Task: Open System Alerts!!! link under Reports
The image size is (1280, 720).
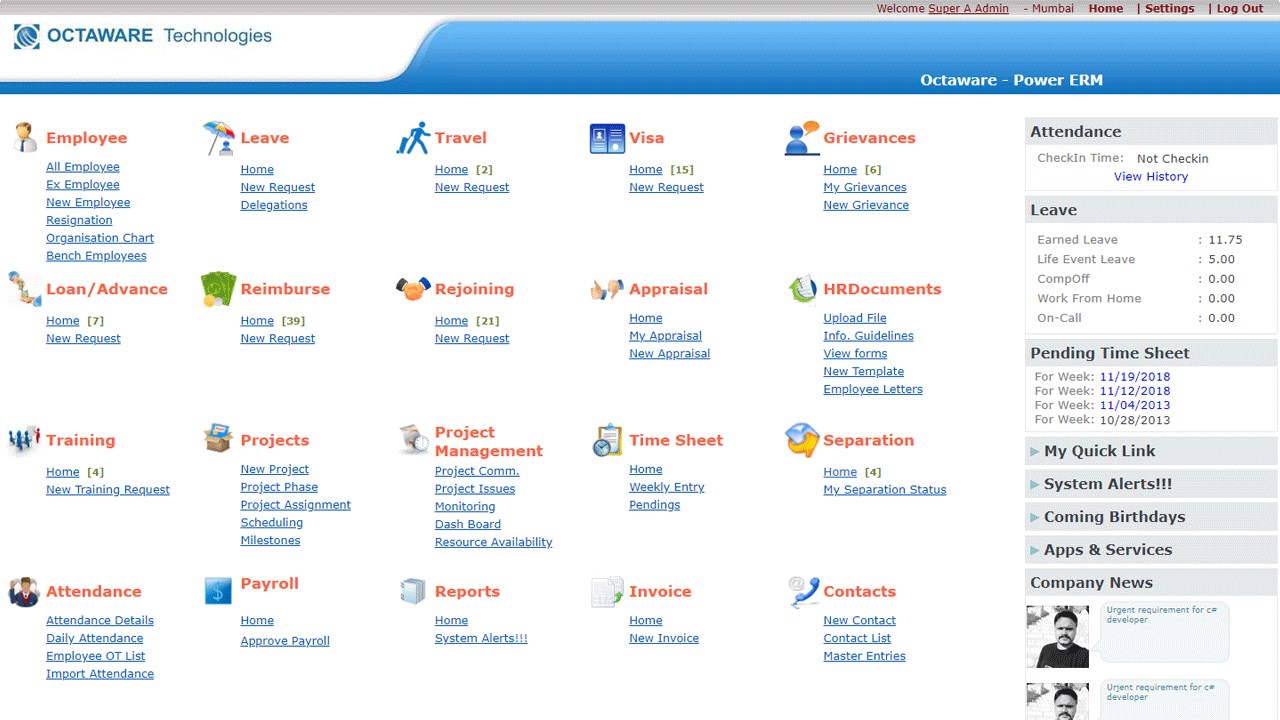Action: click(481, 638)
